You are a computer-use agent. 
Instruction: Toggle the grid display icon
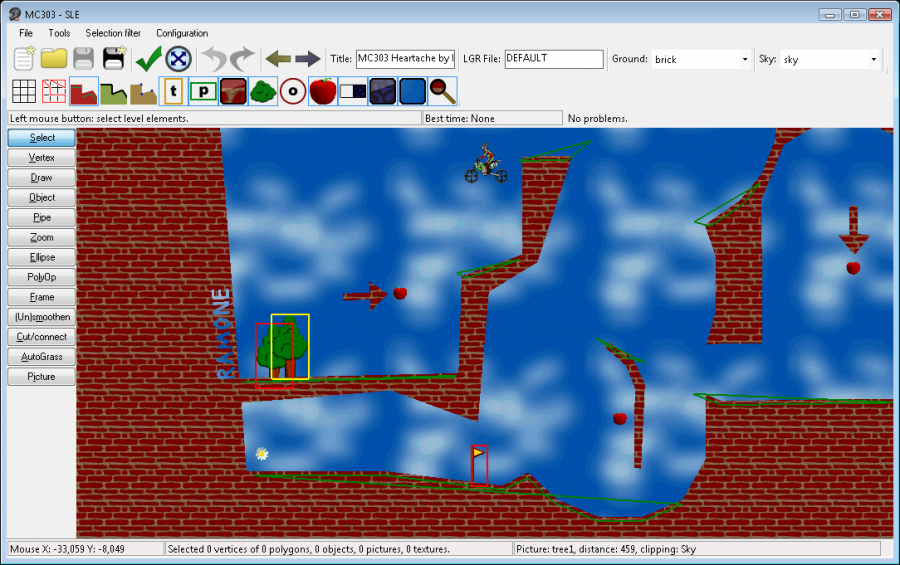tap(24, 91)
